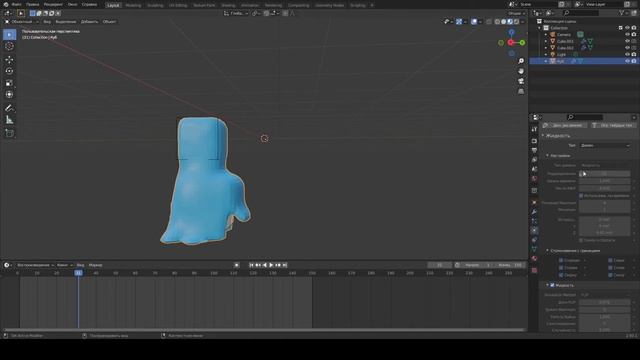Hide Cube.002 in viewport via eye icon
The height and width of the screenshot is (360, 640).
627,48
